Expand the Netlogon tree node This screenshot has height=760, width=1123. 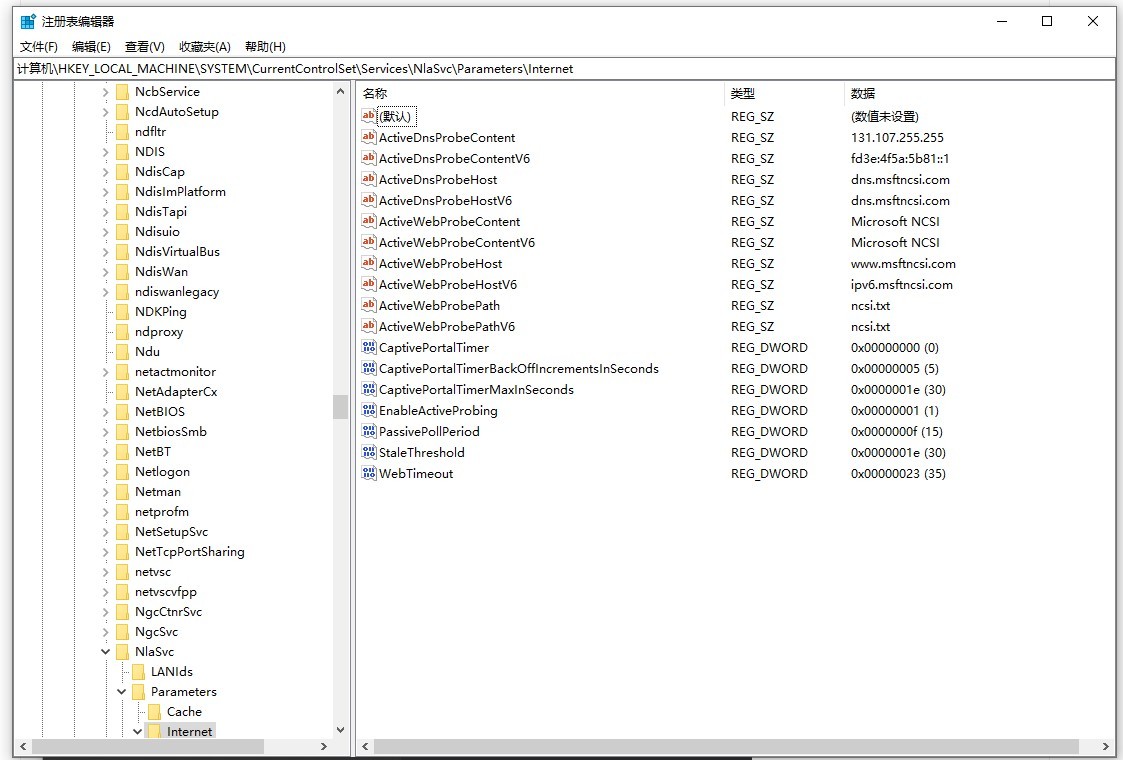(105, 471)
